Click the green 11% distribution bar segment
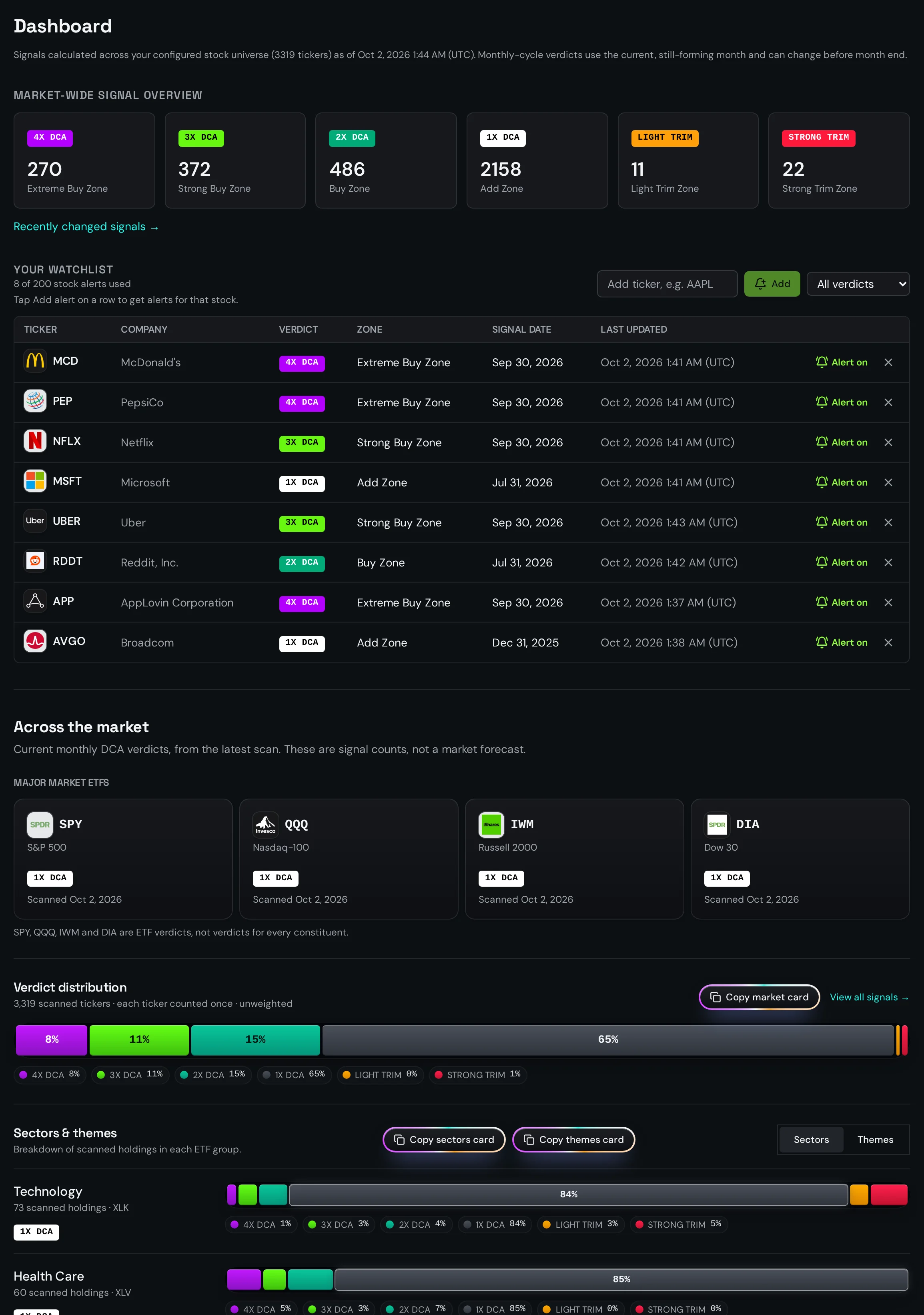This screenshot has width=924, height=1315. click(x=139, y=1040)
